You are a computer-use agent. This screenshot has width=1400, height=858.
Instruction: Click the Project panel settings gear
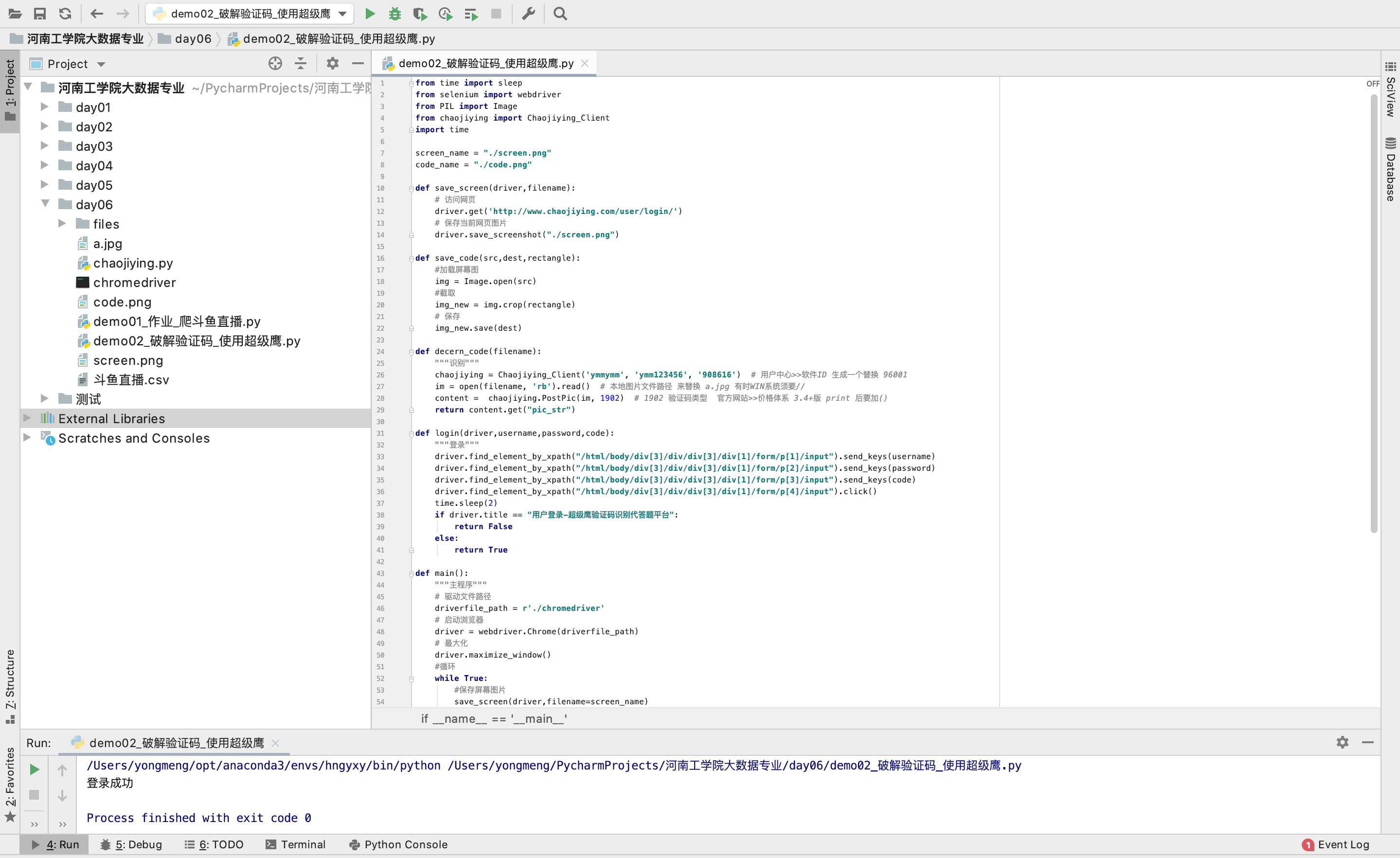[x=332, y=63]
